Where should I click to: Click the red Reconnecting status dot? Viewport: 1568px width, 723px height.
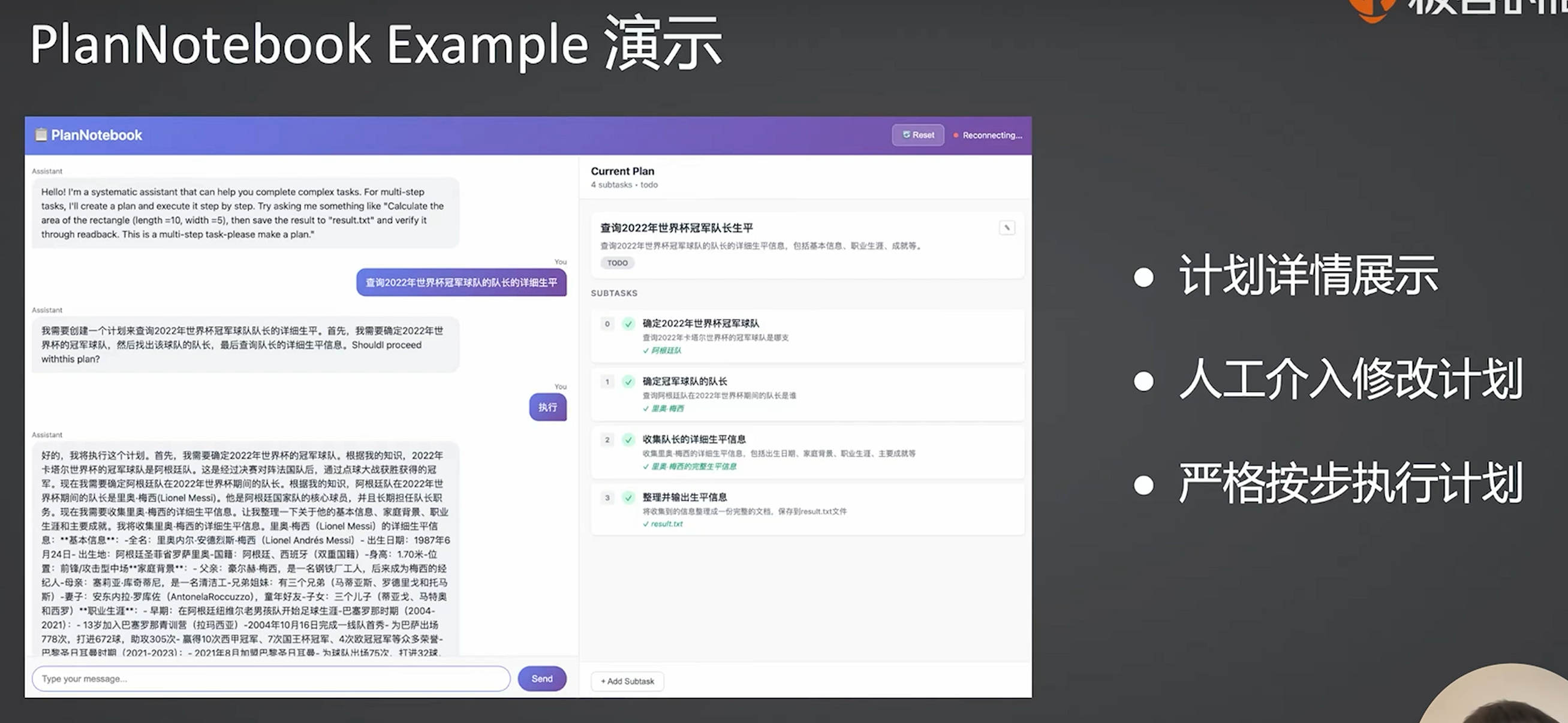(x=956, y=135)
